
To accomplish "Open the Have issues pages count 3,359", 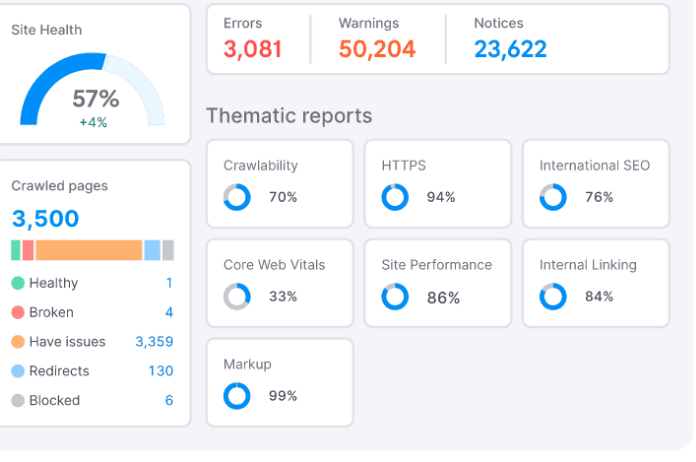I will 154,342.
